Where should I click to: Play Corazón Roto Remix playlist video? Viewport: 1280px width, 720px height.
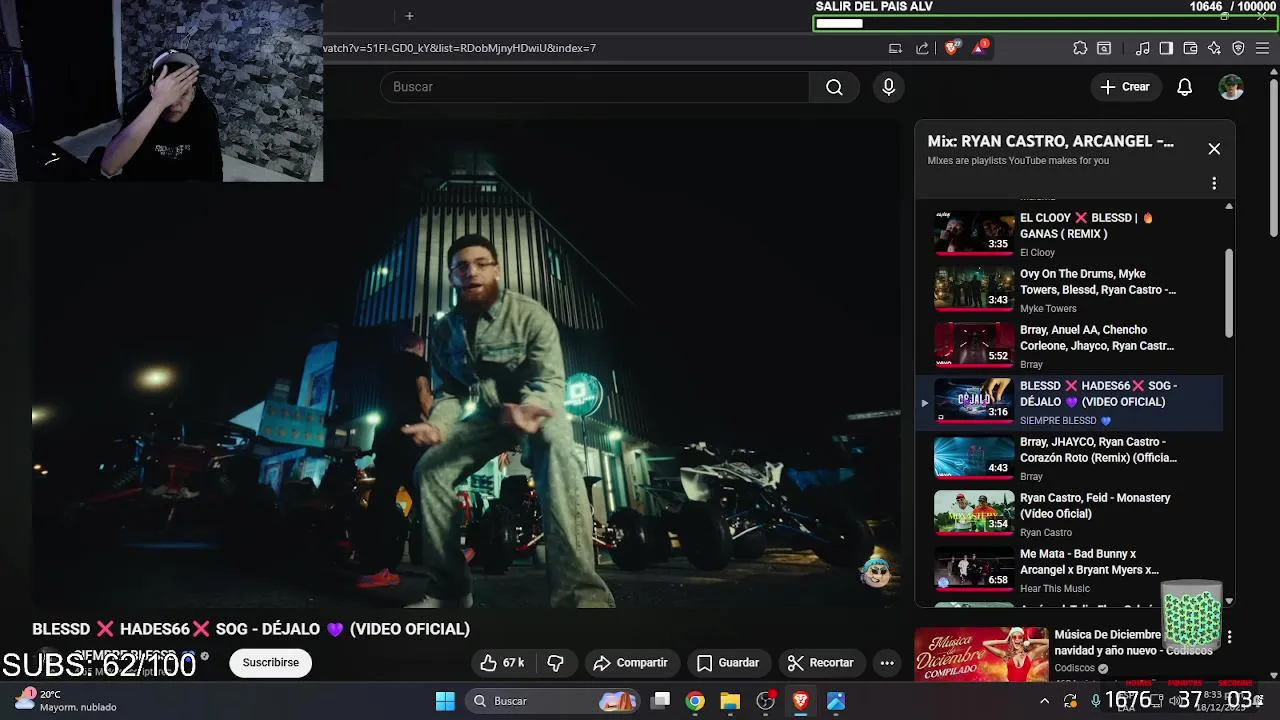1069,458
